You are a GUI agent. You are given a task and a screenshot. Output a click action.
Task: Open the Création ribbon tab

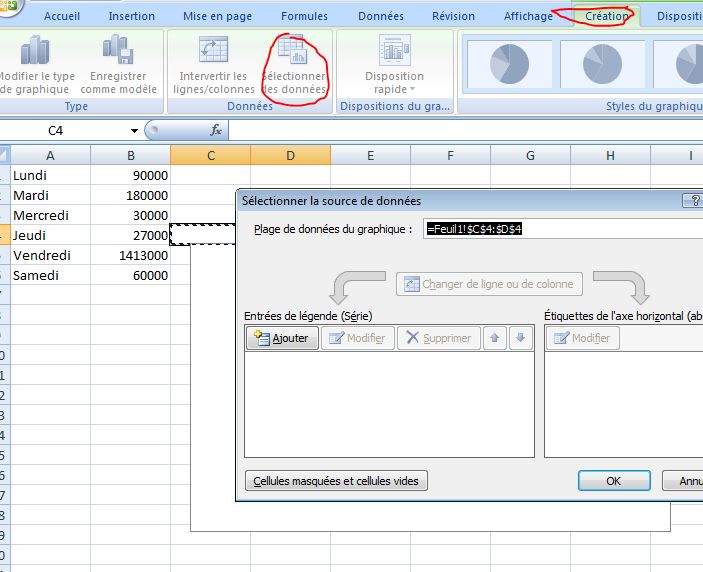607,16
